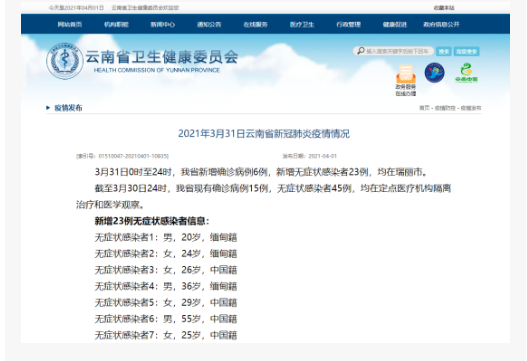
Task: Click the 云南省卫生健康委员会欢迎您 welcome text in top bar
Action: (x=145, y=8)
